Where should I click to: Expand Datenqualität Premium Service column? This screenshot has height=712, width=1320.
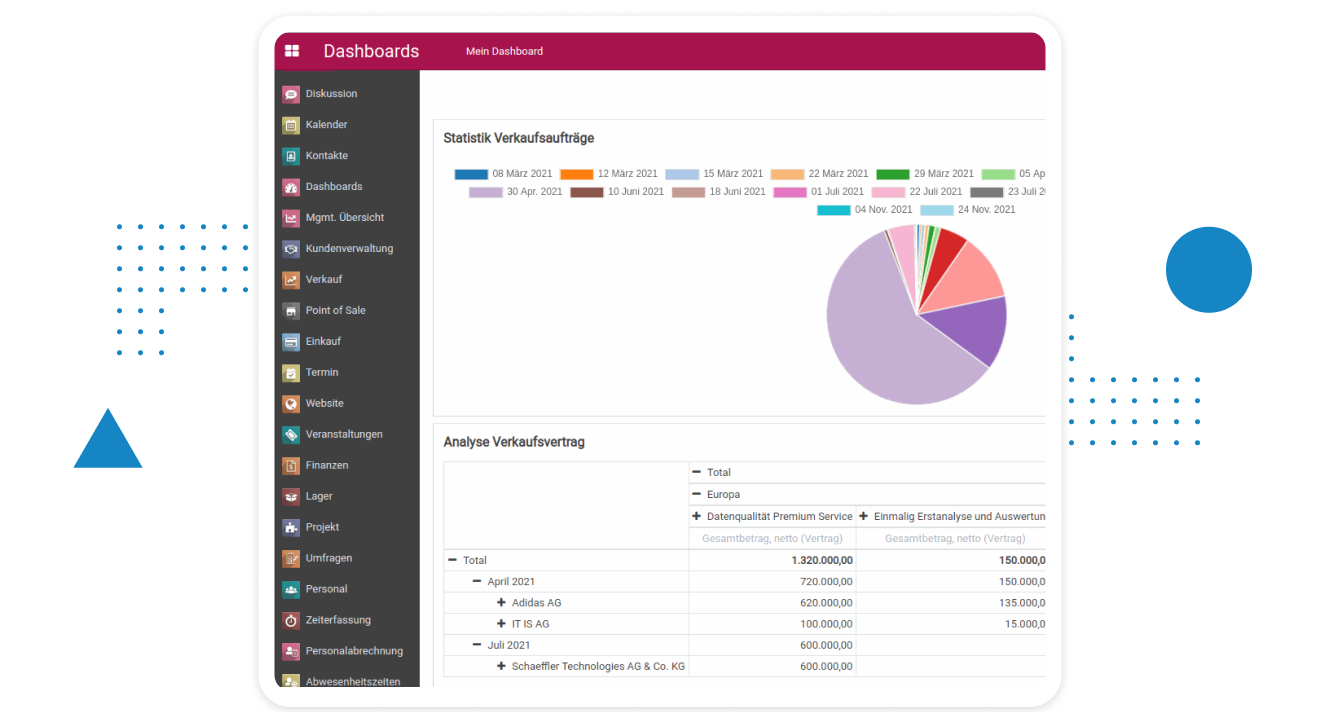coord(696,517)
